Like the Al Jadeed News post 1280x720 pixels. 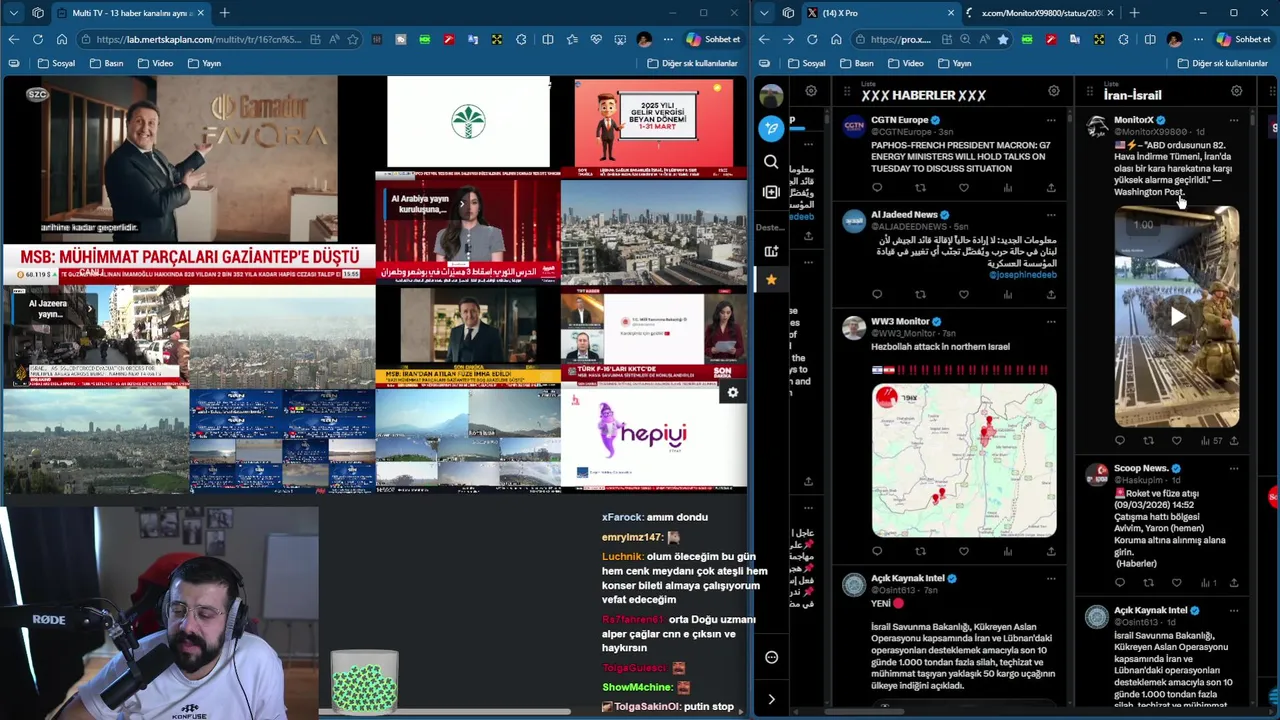964,294
